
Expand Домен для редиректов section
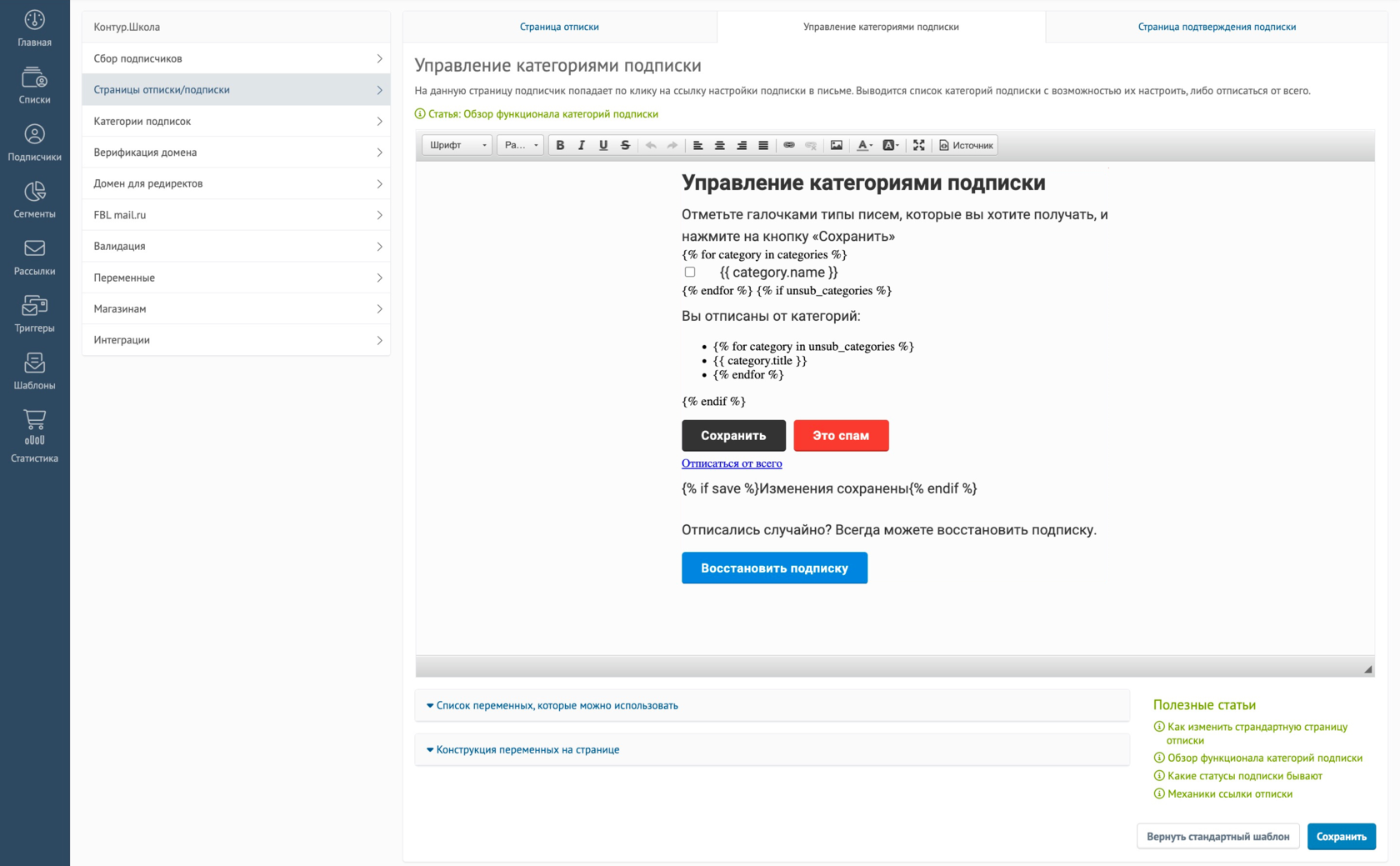[236, 183]
